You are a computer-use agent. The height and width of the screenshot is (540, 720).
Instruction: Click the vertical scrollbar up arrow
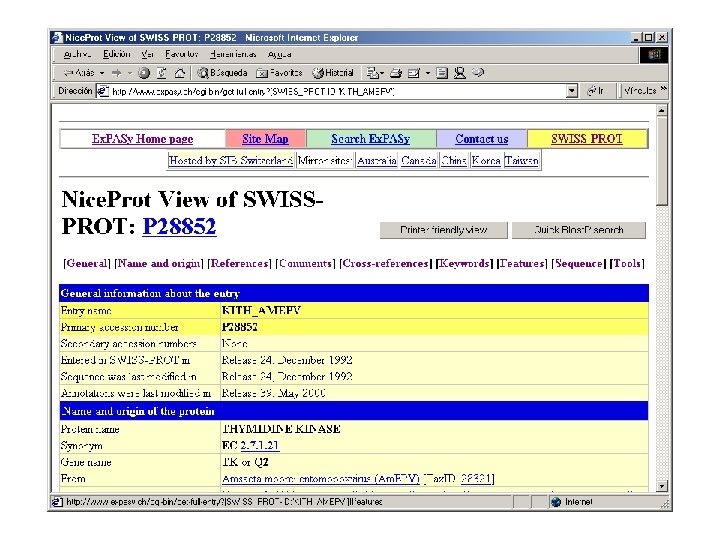click(662, 111)
